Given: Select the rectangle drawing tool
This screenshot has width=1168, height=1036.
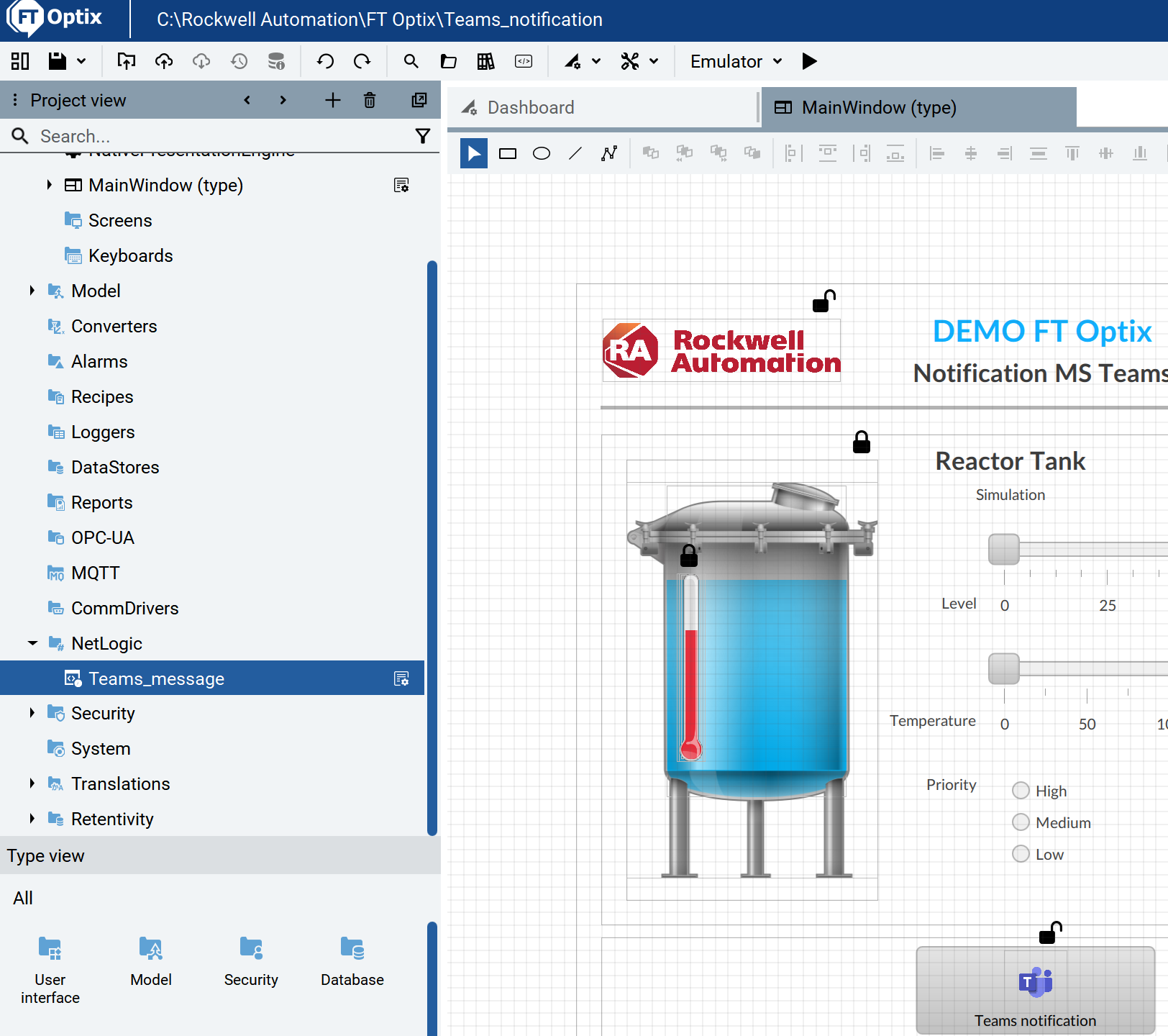Looking at the screenshot, I should [x=508, y=153].
